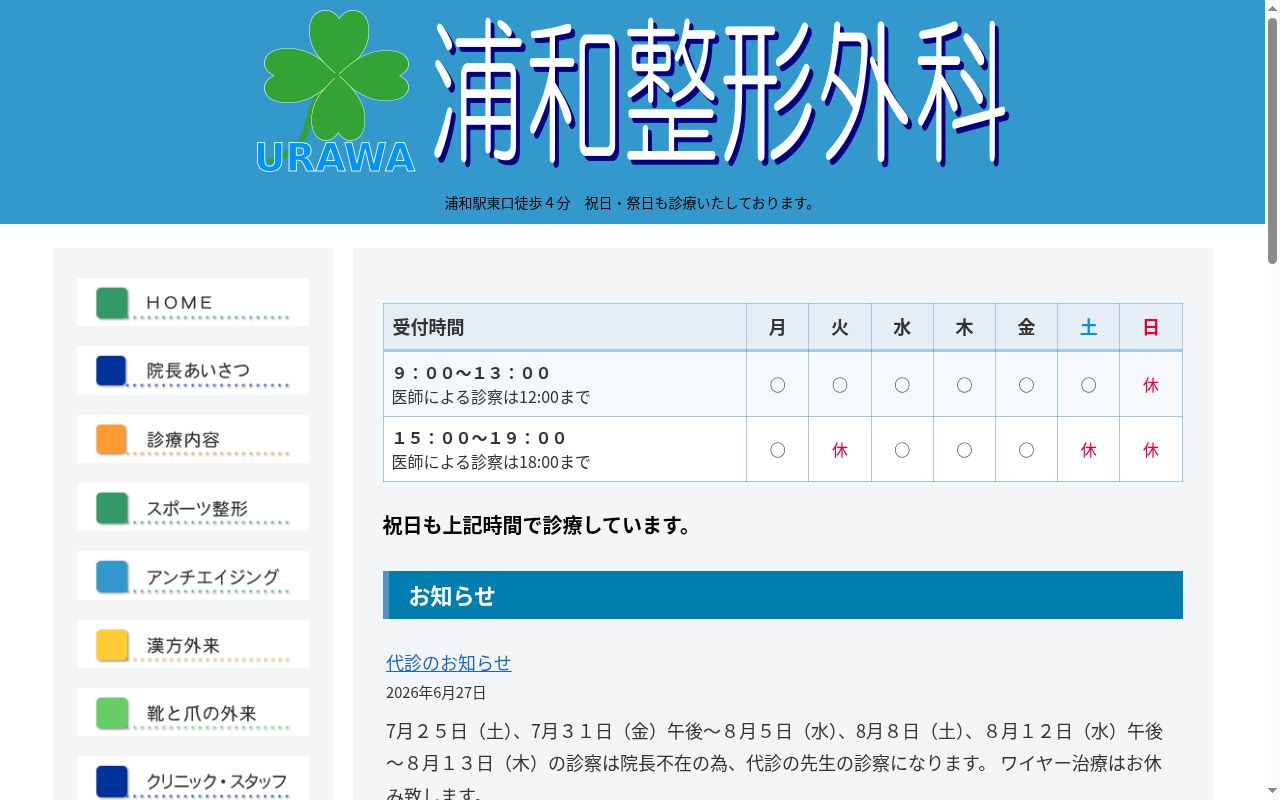This screenshot has width=1280, height=800.
Task: Click yellow square icon beside 漢方外来
Action: click(x=112, y=645)
